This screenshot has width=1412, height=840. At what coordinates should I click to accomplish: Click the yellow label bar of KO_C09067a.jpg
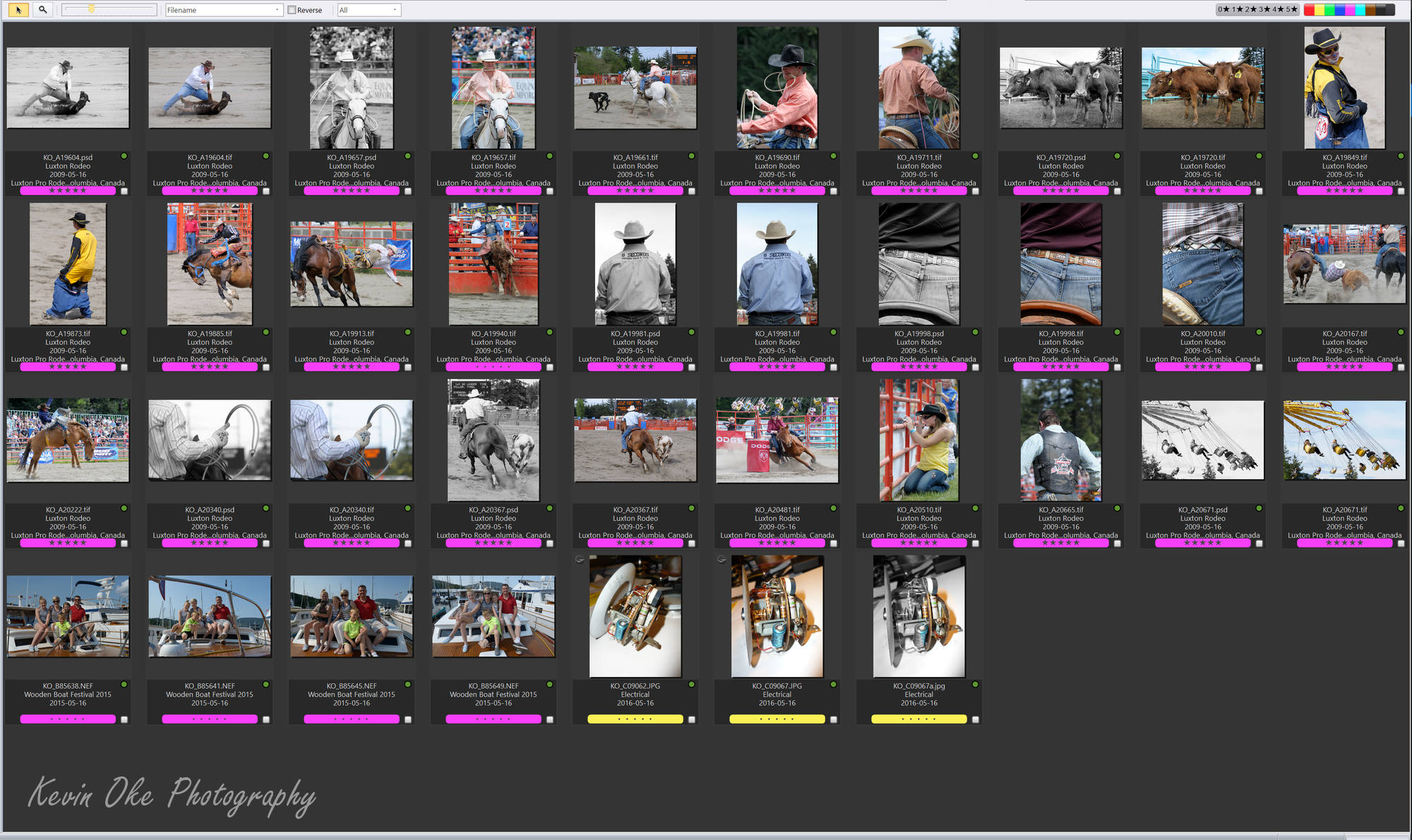point(919,719)
